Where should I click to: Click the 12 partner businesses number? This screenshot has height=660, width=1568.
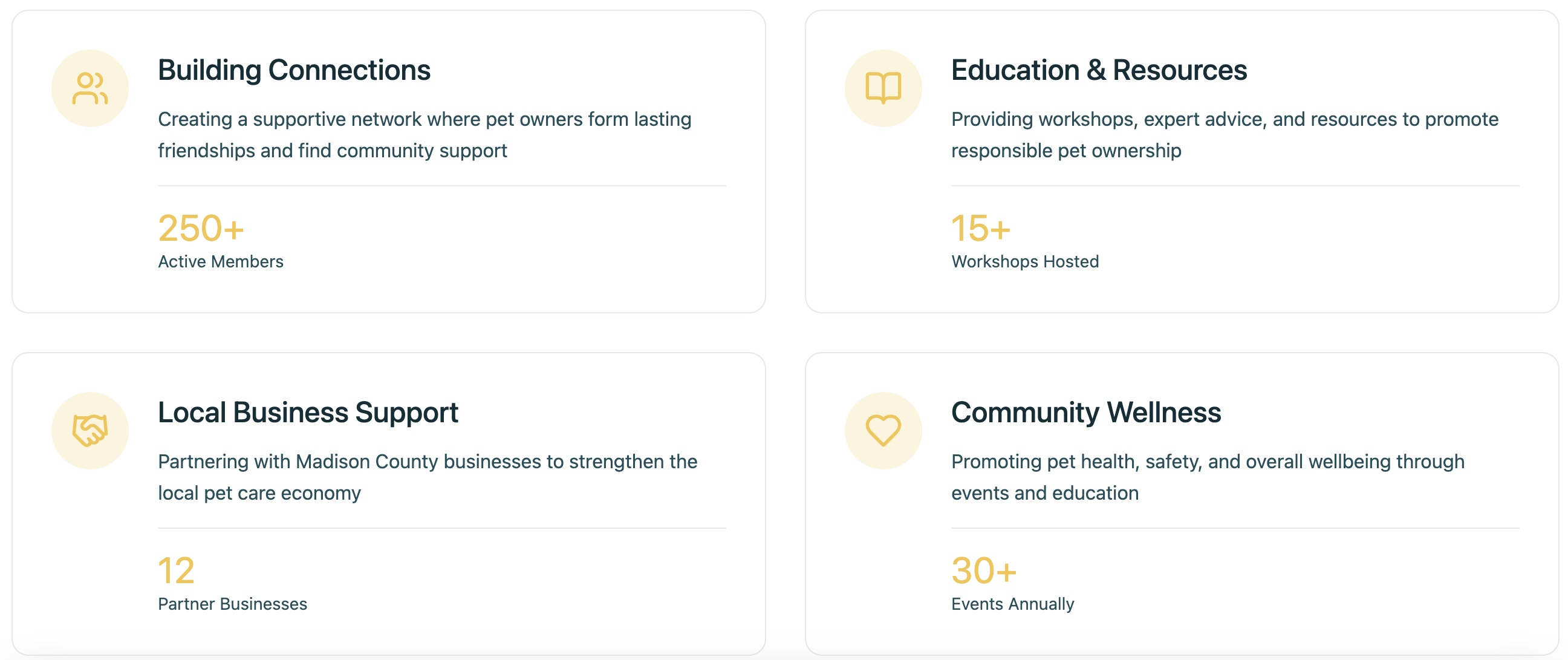tap(176, 571)
